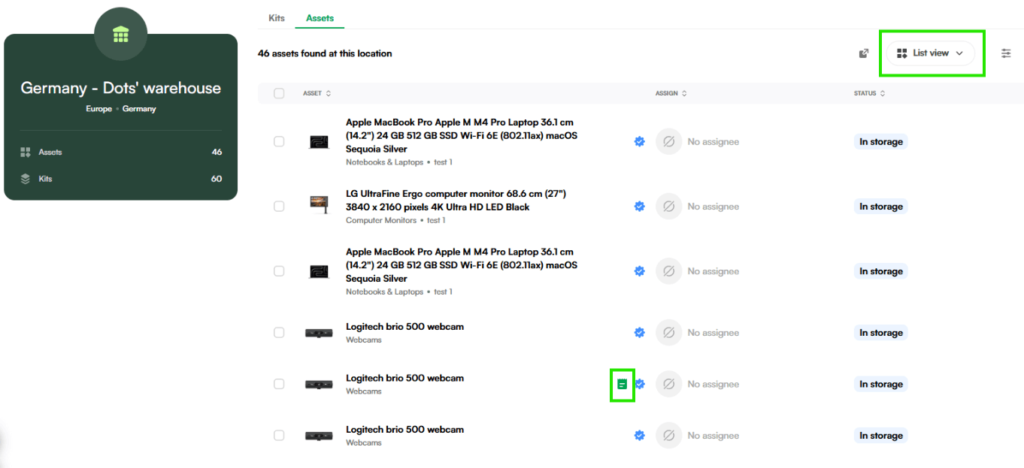
Task: Open the green note icon on Logitech webcam row
Action: point(622,384)
